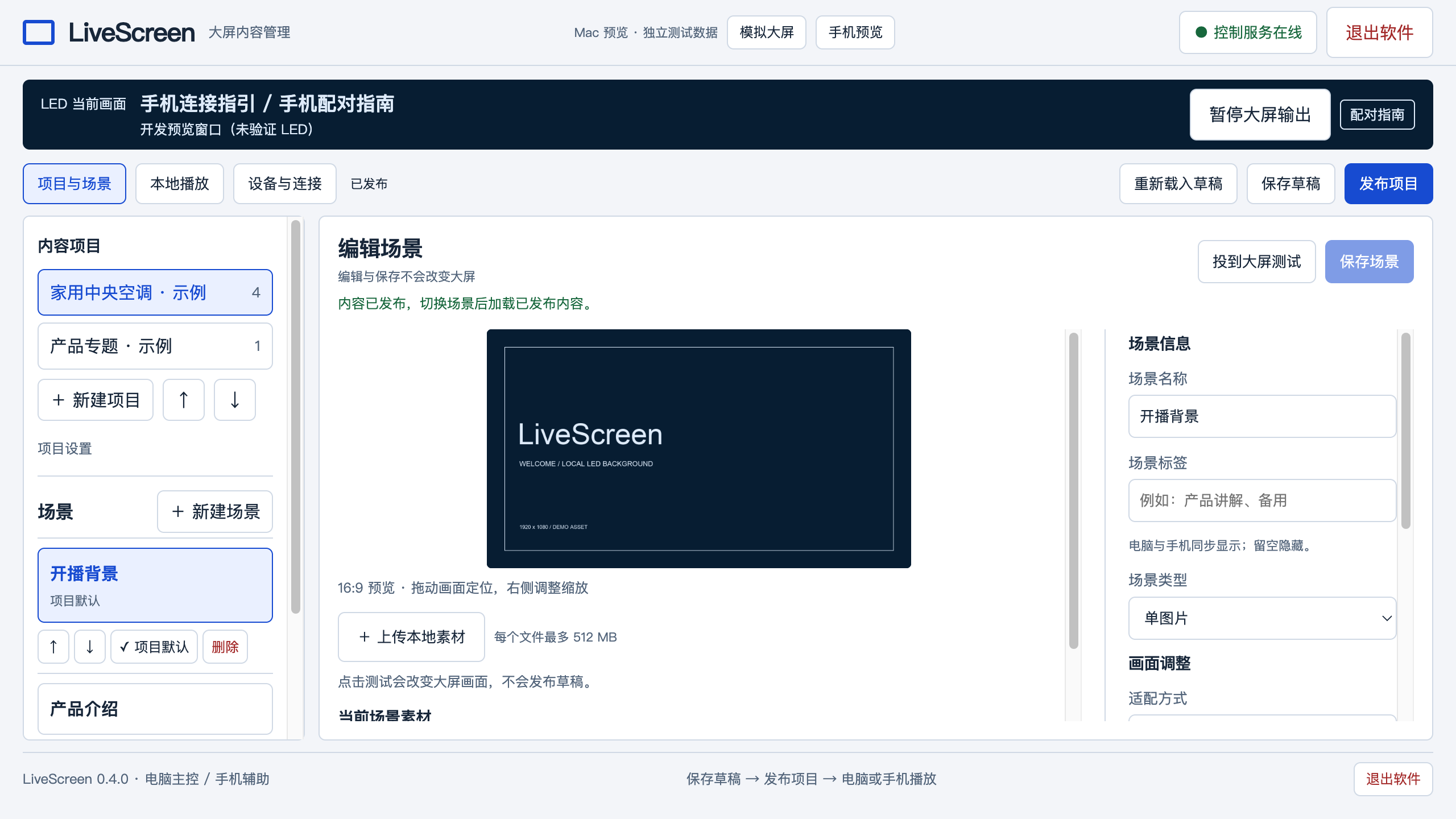The height and width of the screenshot is (819, 1456).
Task: Open 项目设置 link
Action: pos(65,449)
